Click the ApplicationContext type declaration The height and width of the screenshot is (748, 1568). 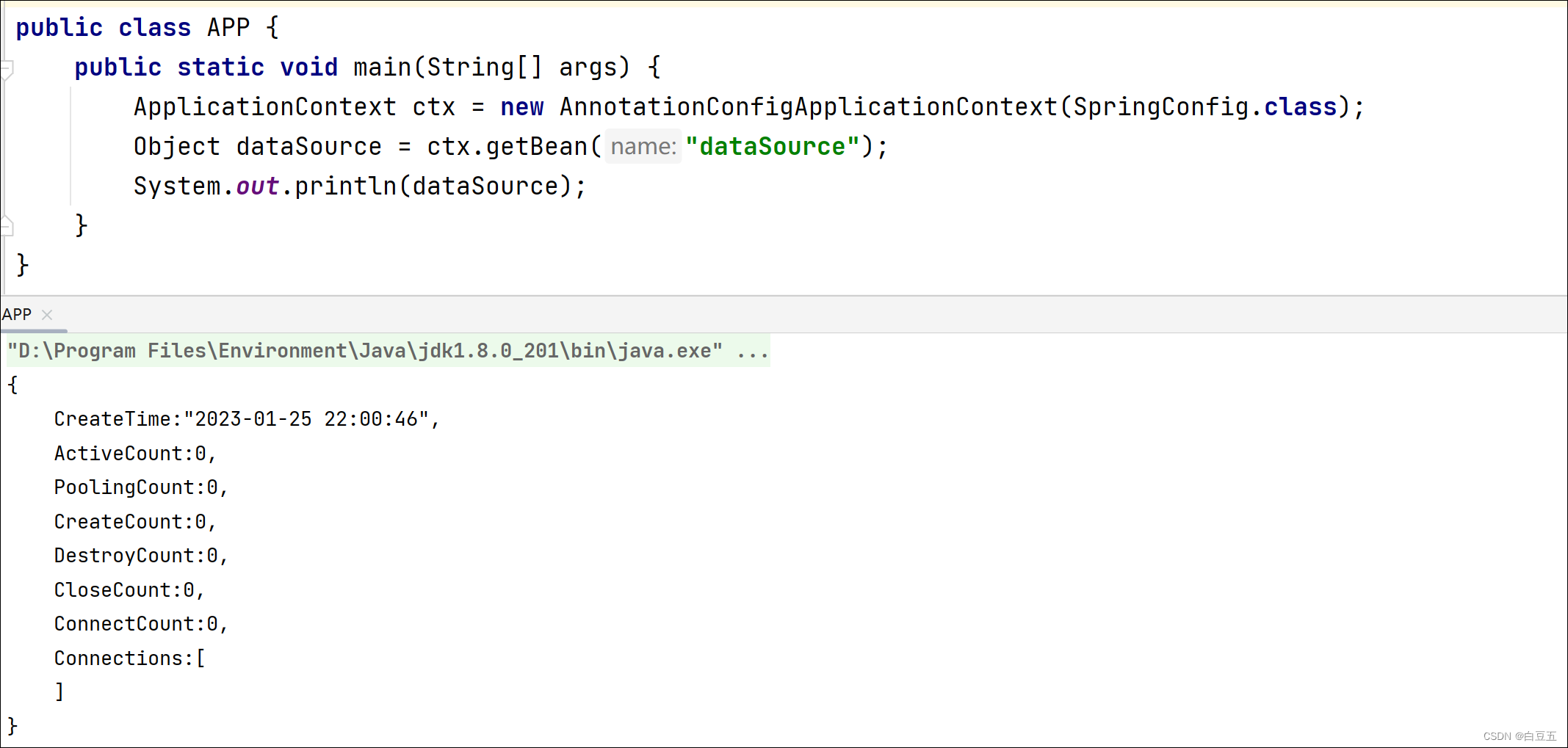(264, 107)
